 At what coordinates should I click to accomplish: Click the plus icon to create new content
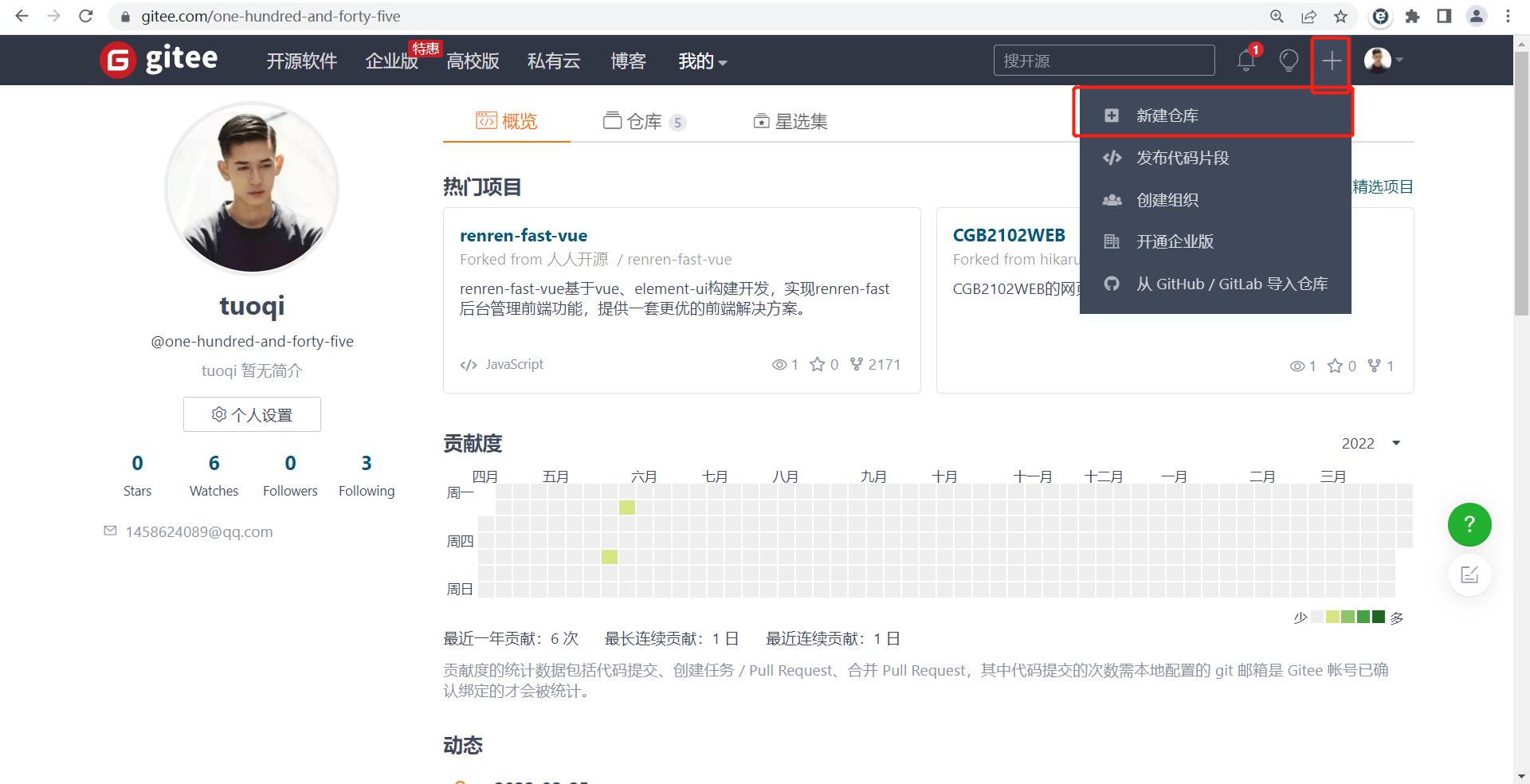click(1329, 61)
